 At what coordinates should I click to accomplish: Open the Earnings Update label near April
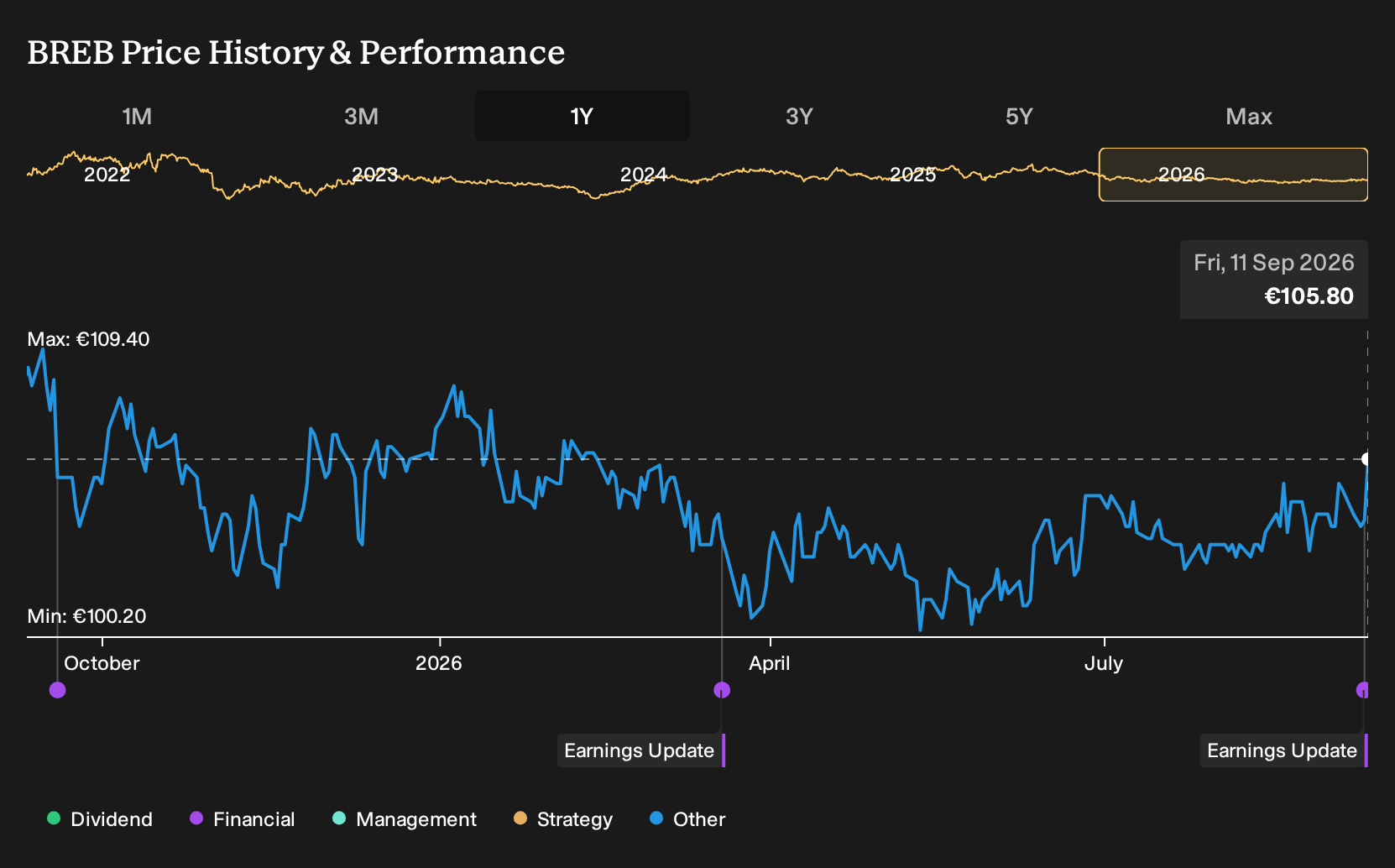point(641,750)
